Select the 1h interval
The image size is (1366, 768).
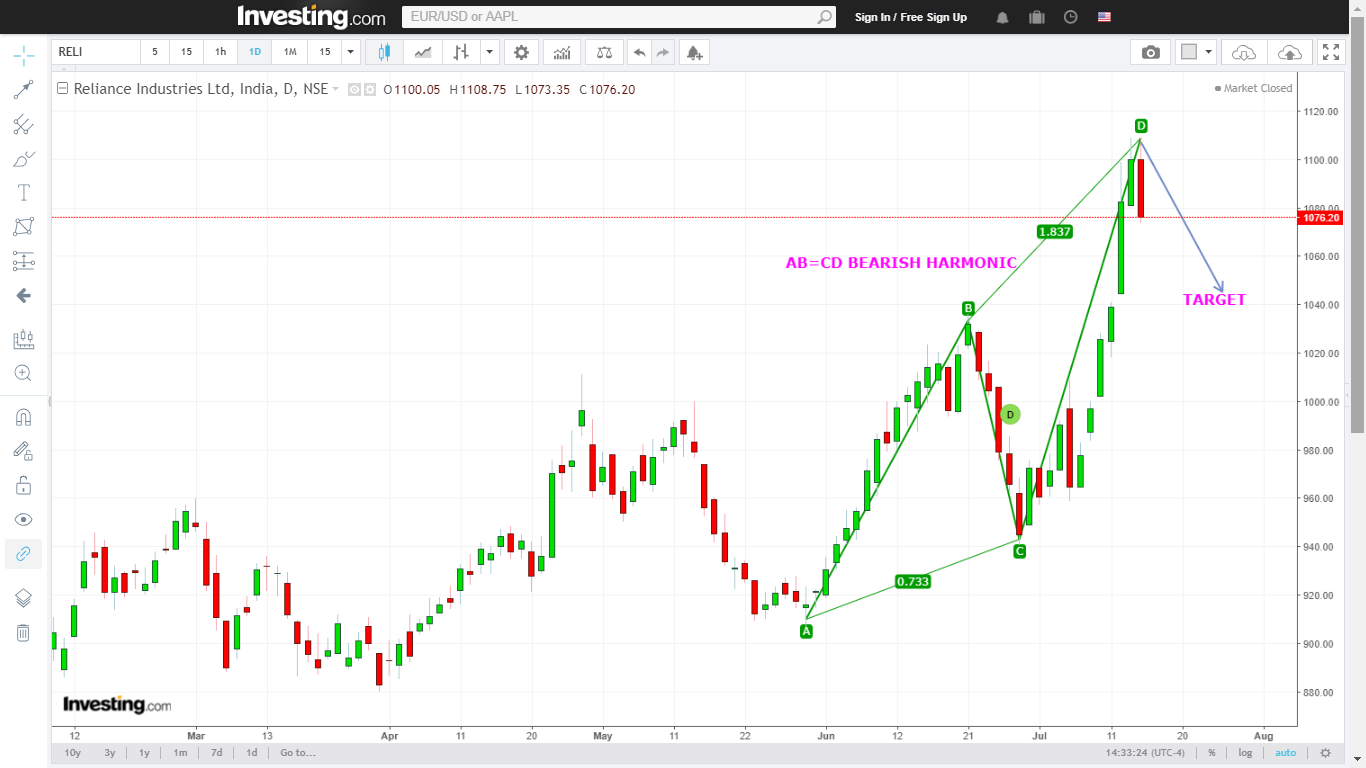220,52
